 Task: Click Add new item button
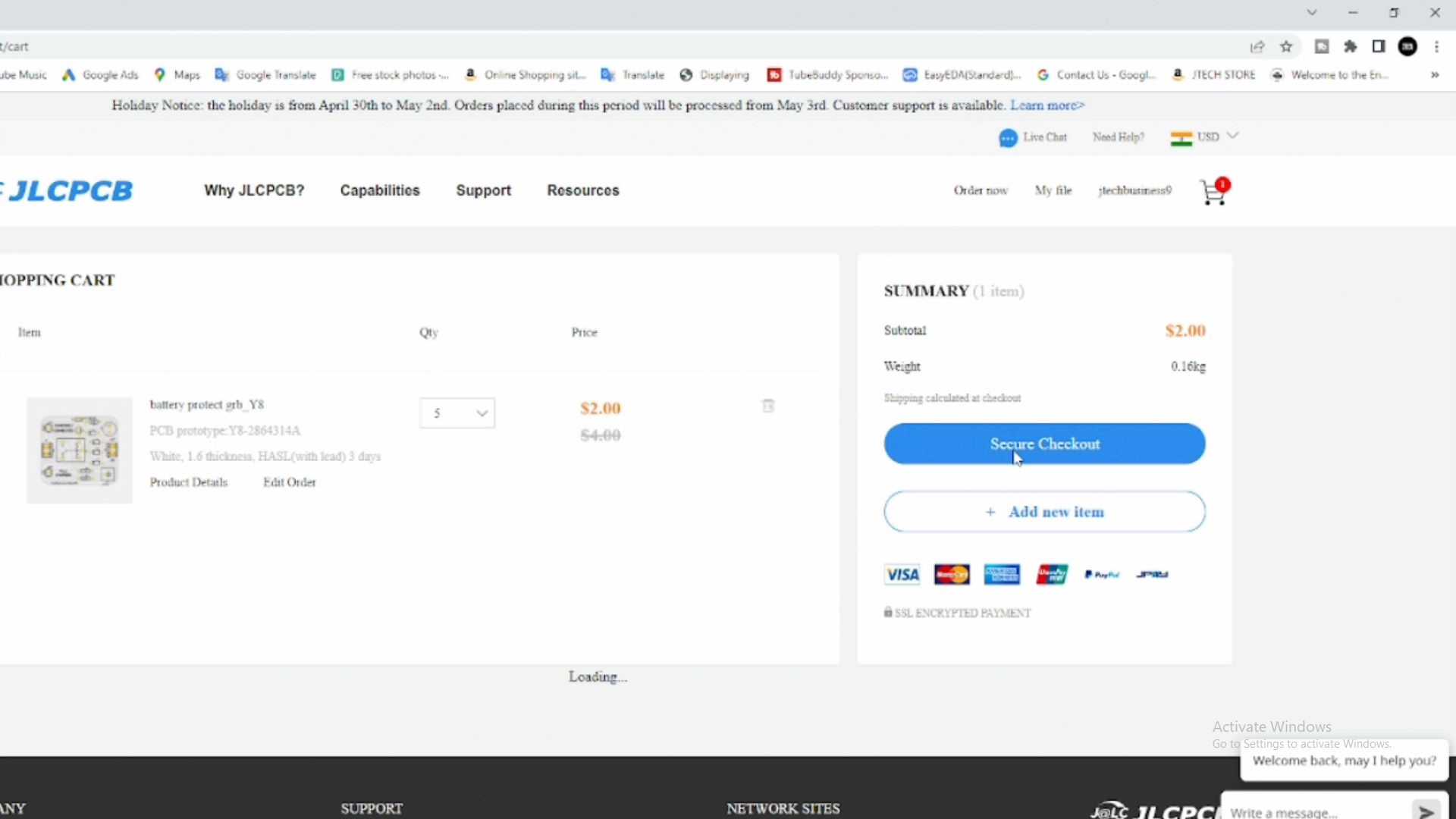(1044, 512)
